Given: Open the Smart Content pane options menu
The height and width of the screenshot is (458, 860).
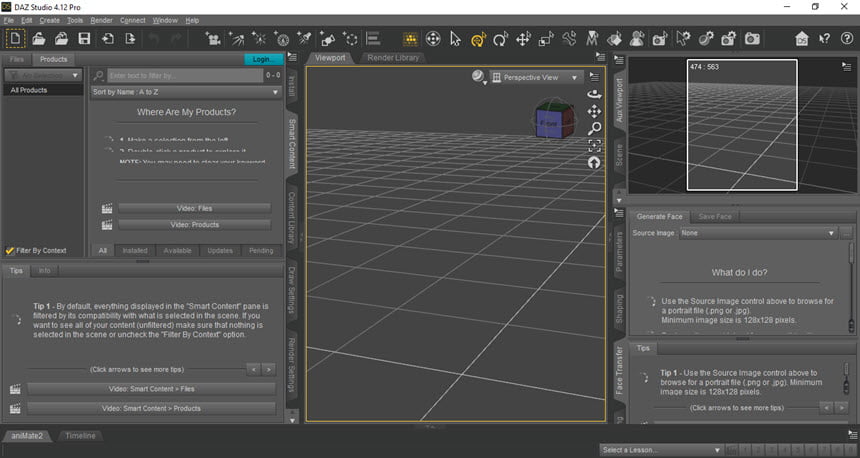Looking at the screenshot, I should [292, 57].
